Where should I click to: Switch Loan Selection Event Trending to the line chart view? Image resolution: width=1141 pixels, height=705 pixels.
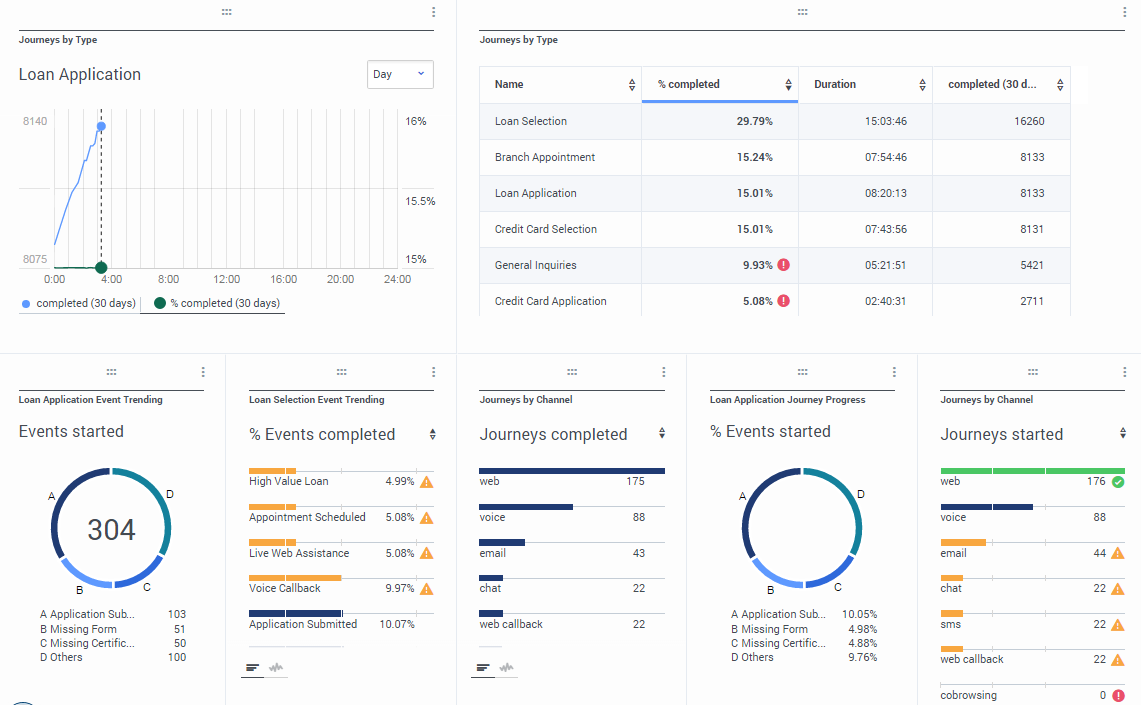(277, 668)
